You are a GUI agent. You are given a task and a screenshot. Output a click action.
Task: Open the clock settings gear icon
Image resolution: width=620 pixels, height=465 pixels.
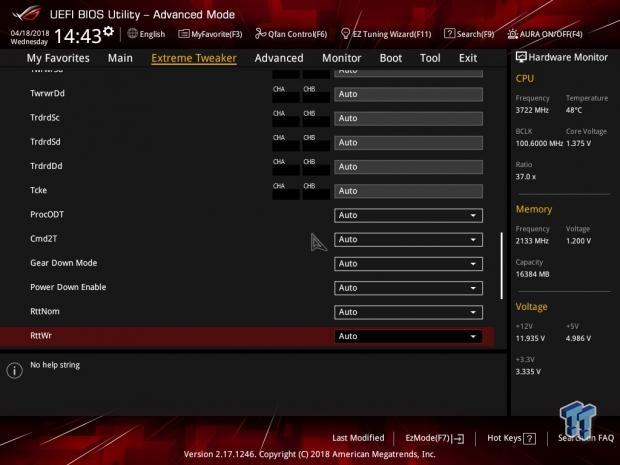108,31
